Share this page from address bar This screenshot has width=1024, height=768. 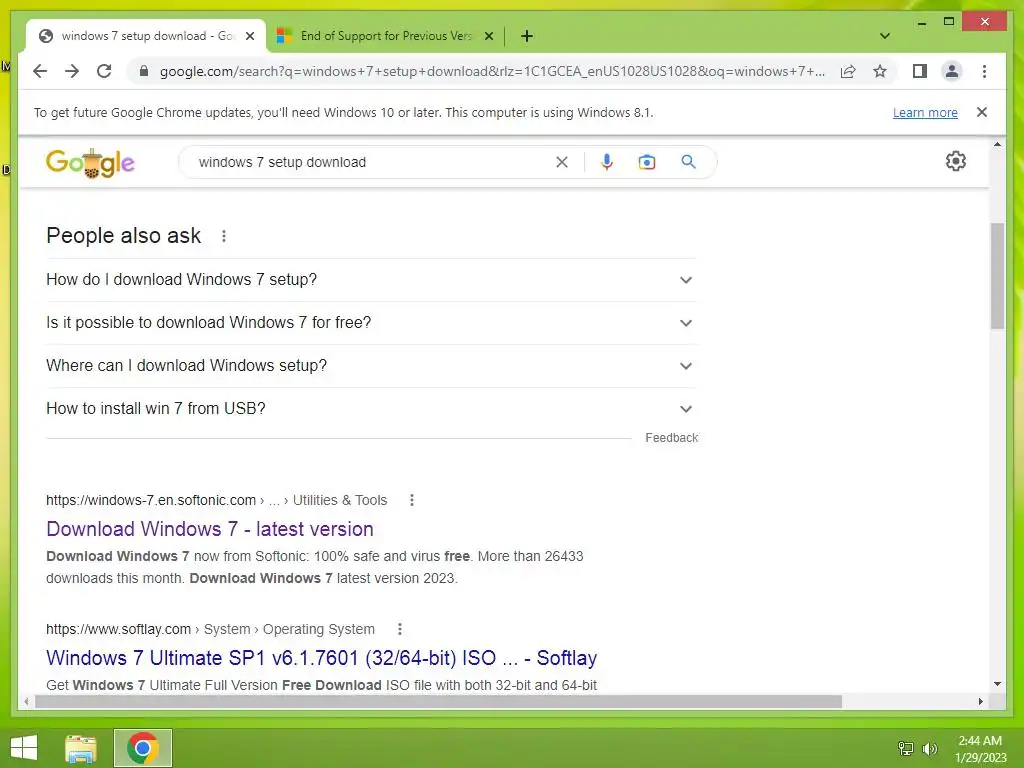click(x=848, y=71)
